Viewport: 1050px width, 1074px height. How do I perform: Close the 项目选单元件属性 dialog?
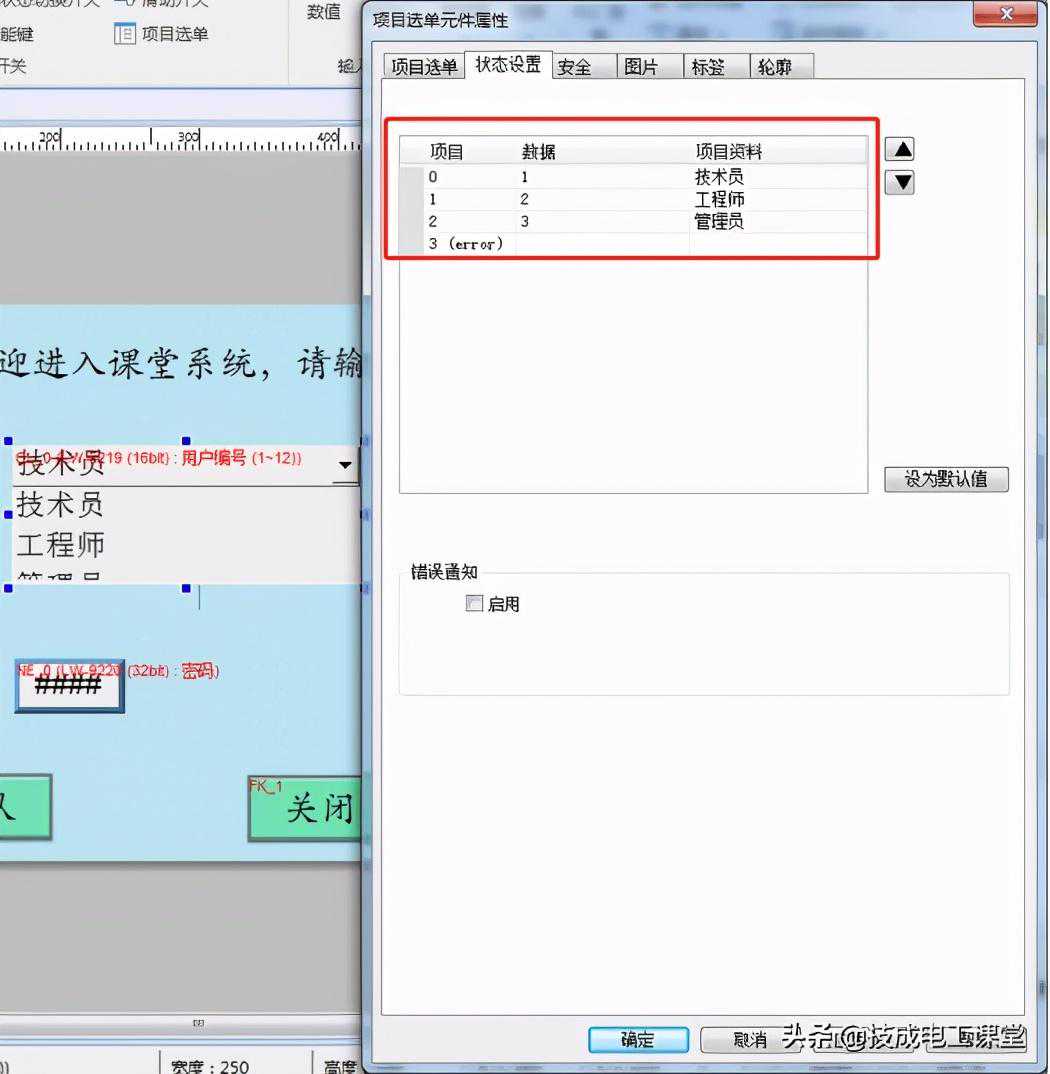tap(1004, 14)
